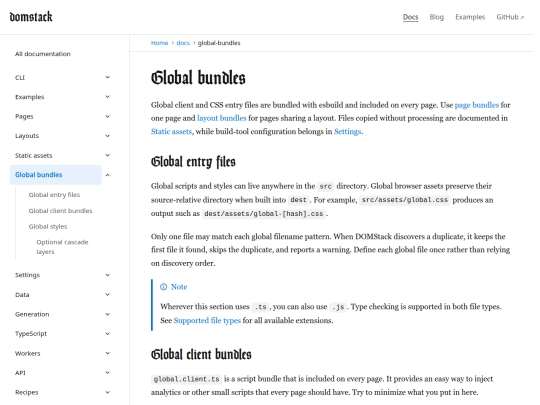The width and height of the screenshot is (540, 405).
Task: Expand the Recipes sidebar chevron
Action: [x=107, y=392]
